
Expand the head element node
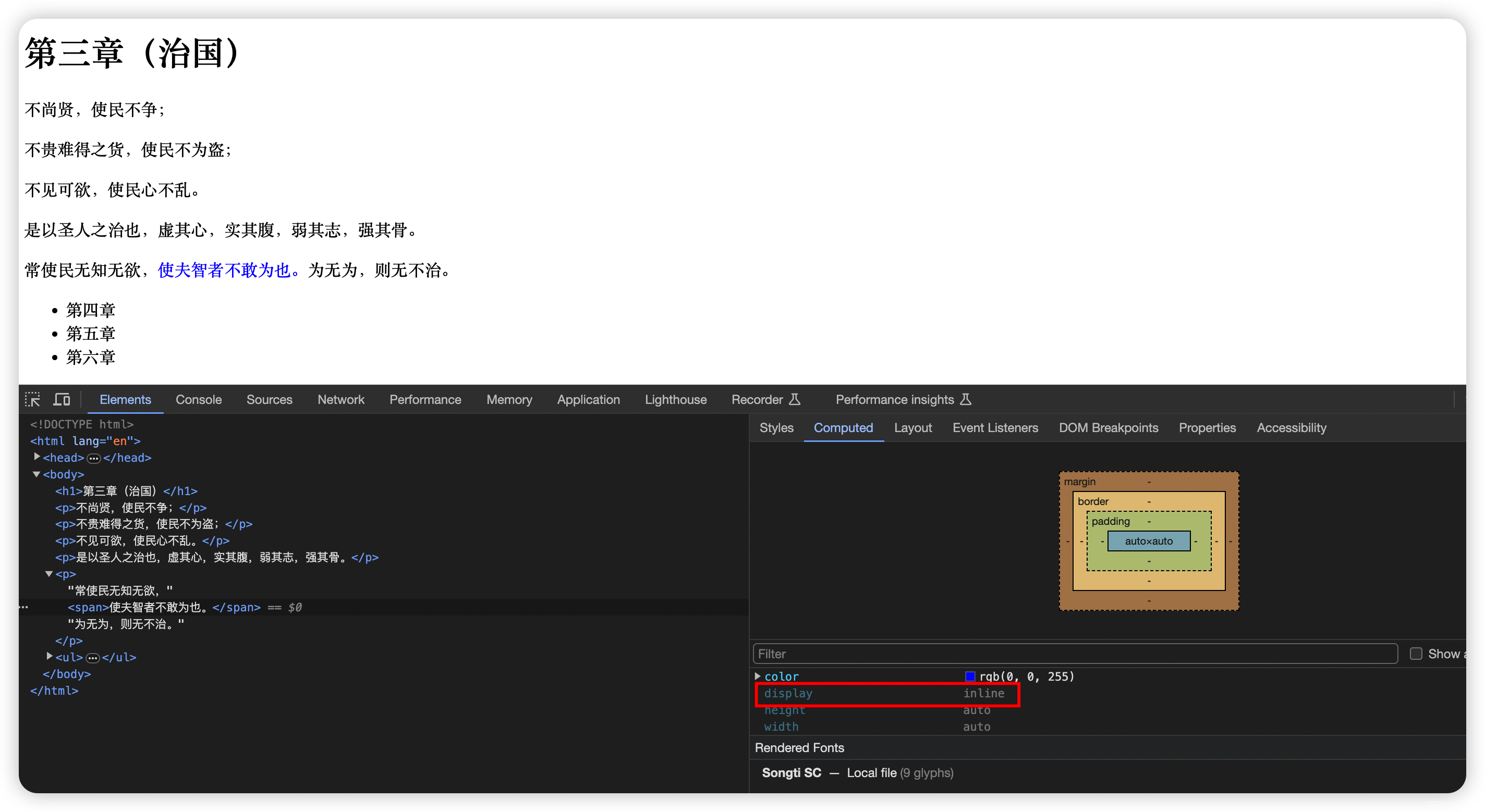click(37, 457)
